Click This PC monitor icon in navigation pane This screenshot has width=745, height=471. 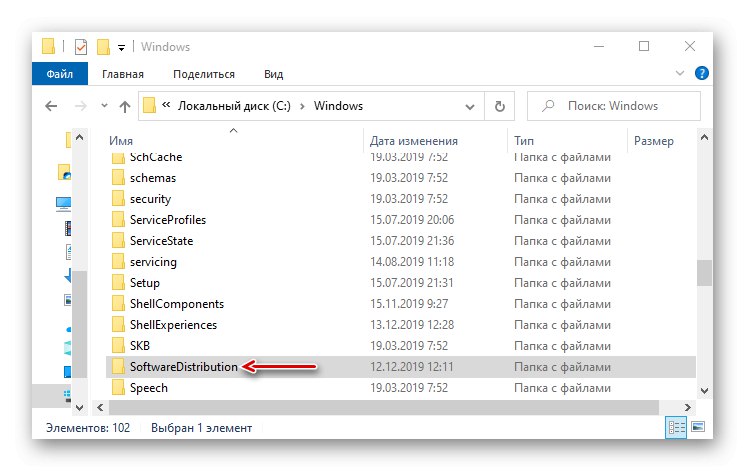pos(64,204)
